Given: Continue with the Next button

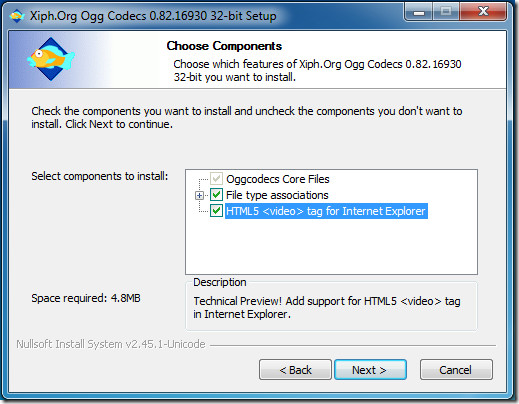Looking at the screenshot, I should click(x=370, y=370).
